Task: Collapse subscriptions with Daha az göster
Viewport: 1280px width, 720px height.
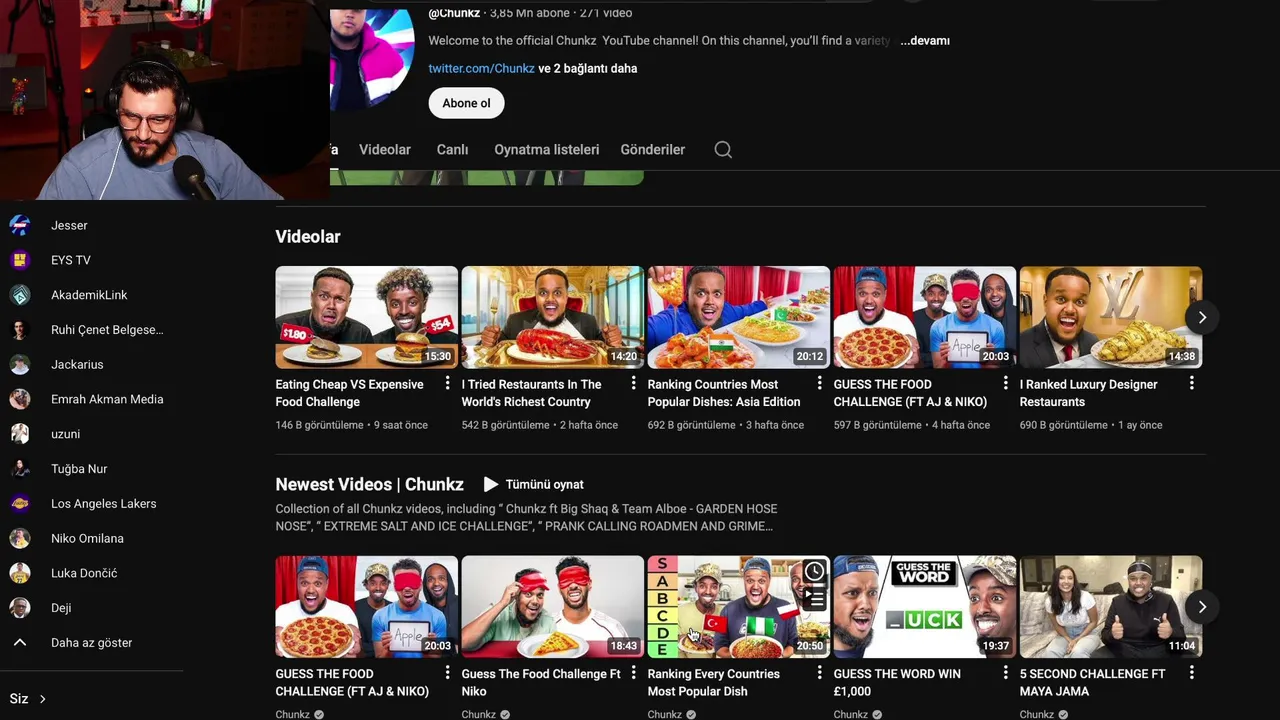Action: (x=91, y=643)
